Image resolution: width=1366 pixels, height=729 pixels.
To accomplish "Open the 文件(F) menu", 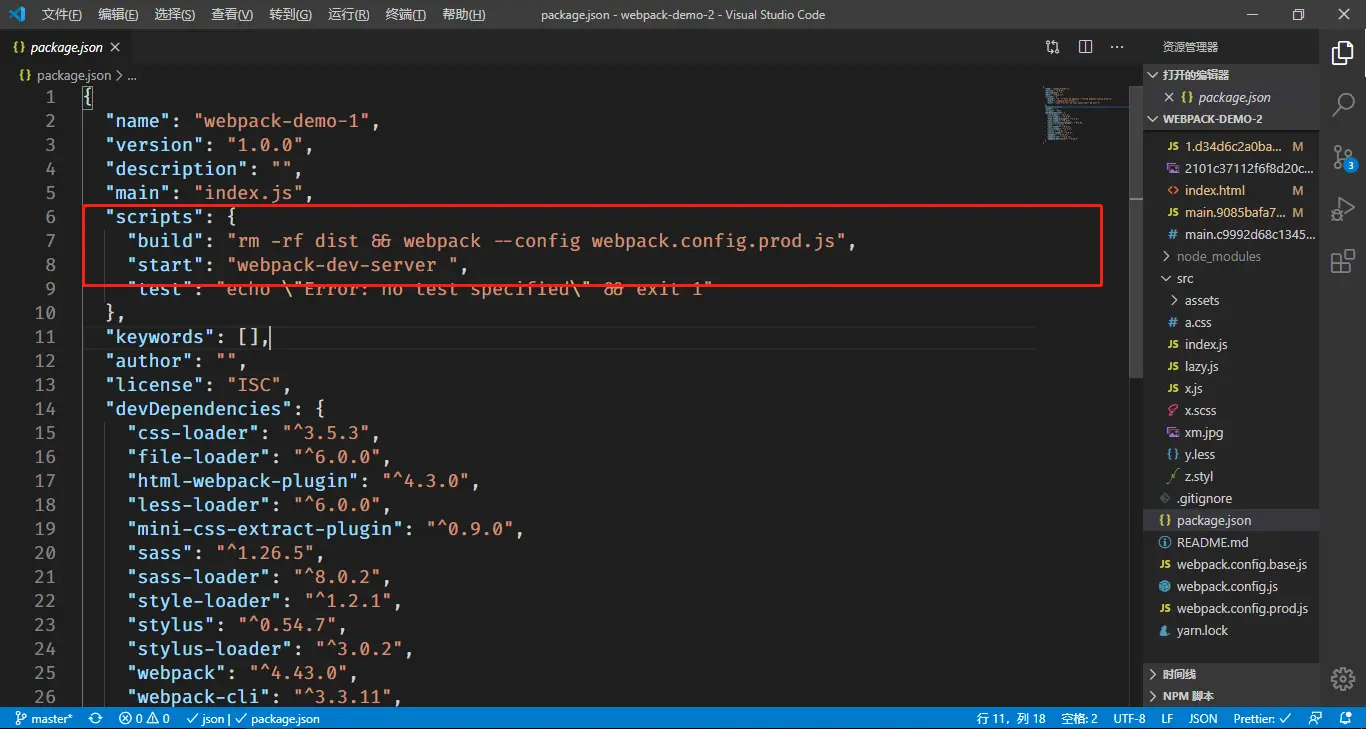I will pos(62,15).
